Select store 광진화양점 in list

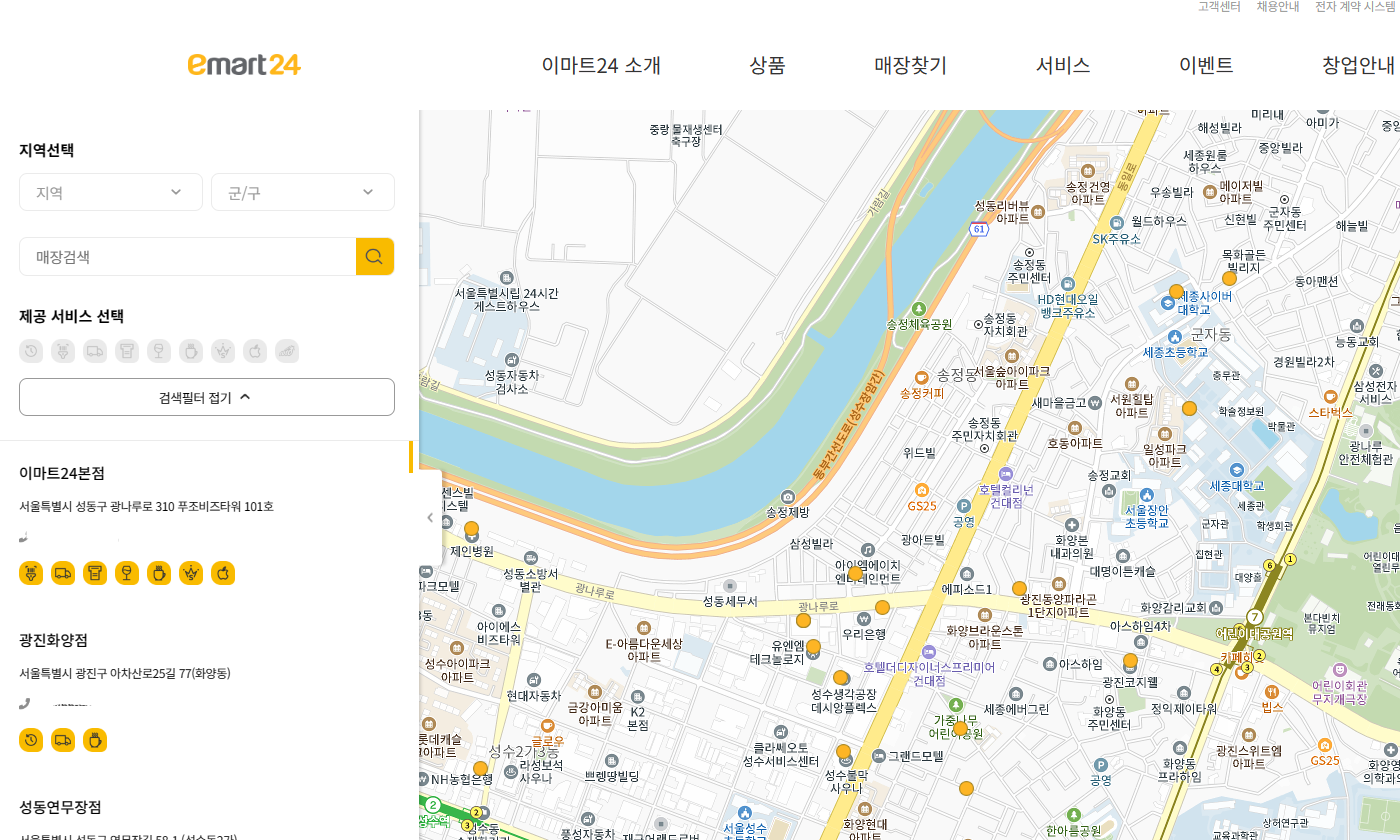[x=53, y=640]
